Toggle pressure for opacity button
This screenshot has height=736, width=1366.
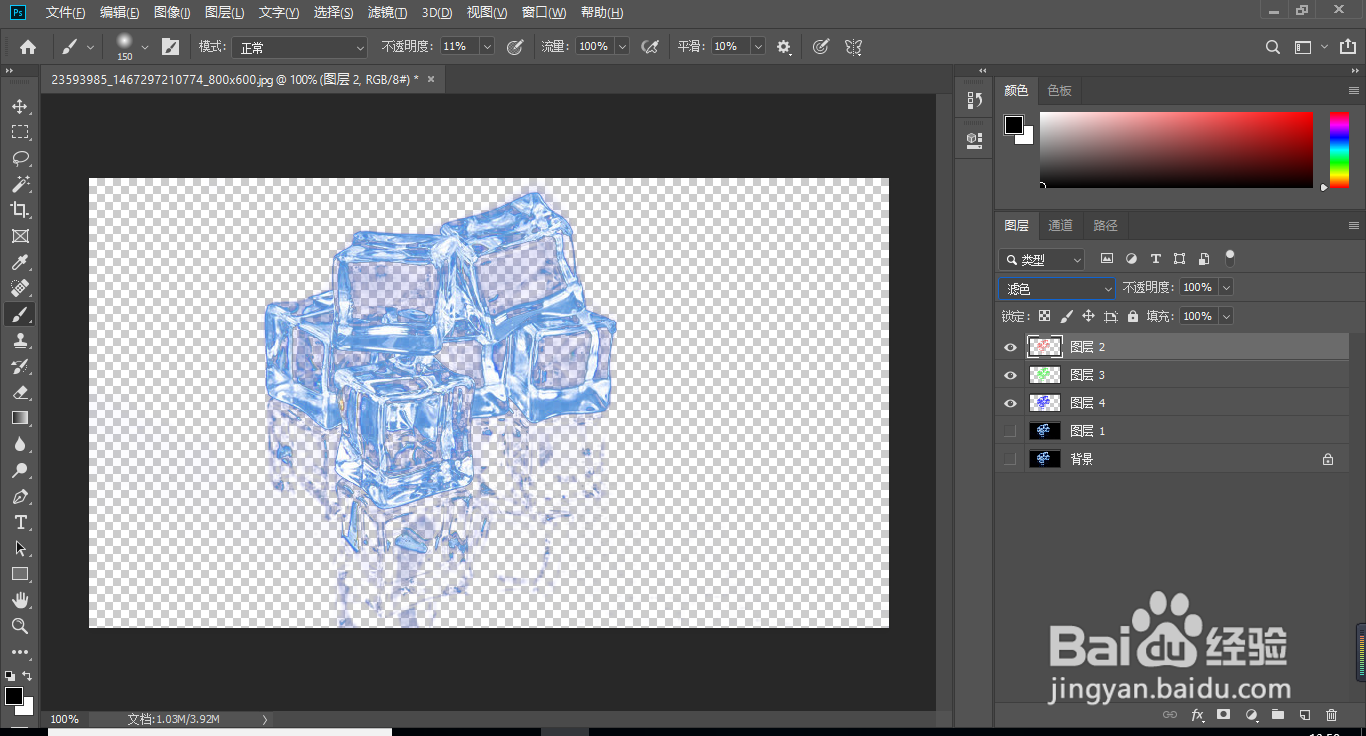click(x=515, y=46)
